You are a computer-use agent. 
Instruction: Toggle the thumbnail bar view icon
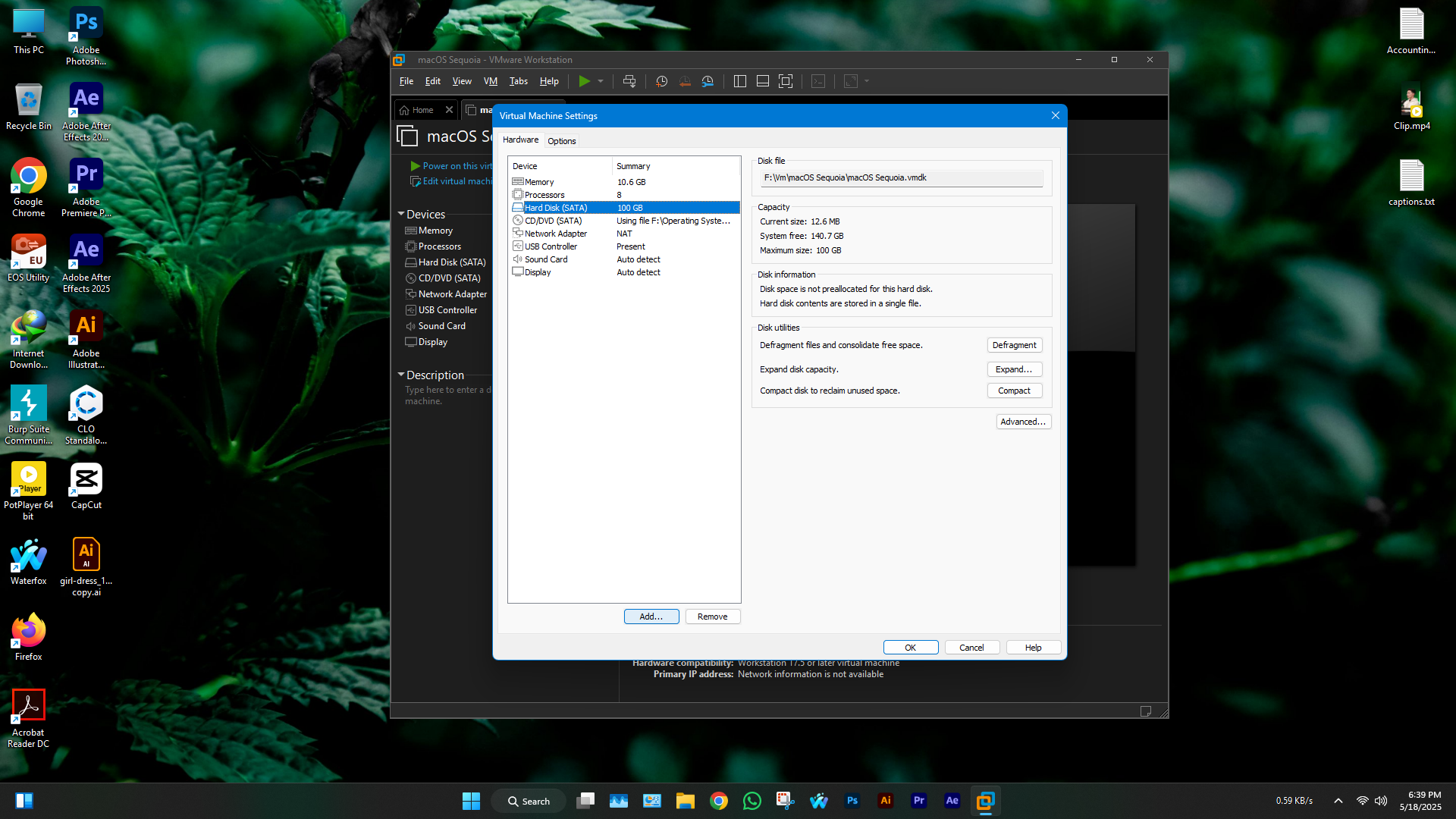click(x=763, y=81)
